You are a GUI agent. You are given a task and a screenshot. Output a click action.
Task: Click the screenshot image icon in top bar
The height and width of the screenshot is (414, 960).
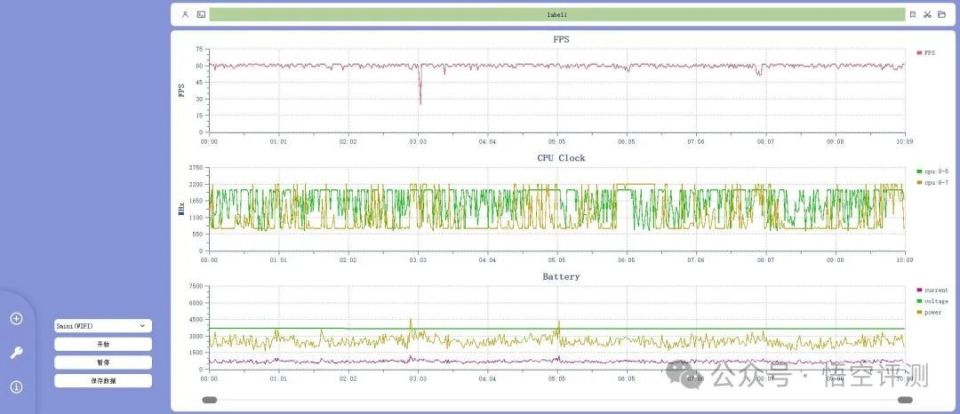click(x=201, y=15)
